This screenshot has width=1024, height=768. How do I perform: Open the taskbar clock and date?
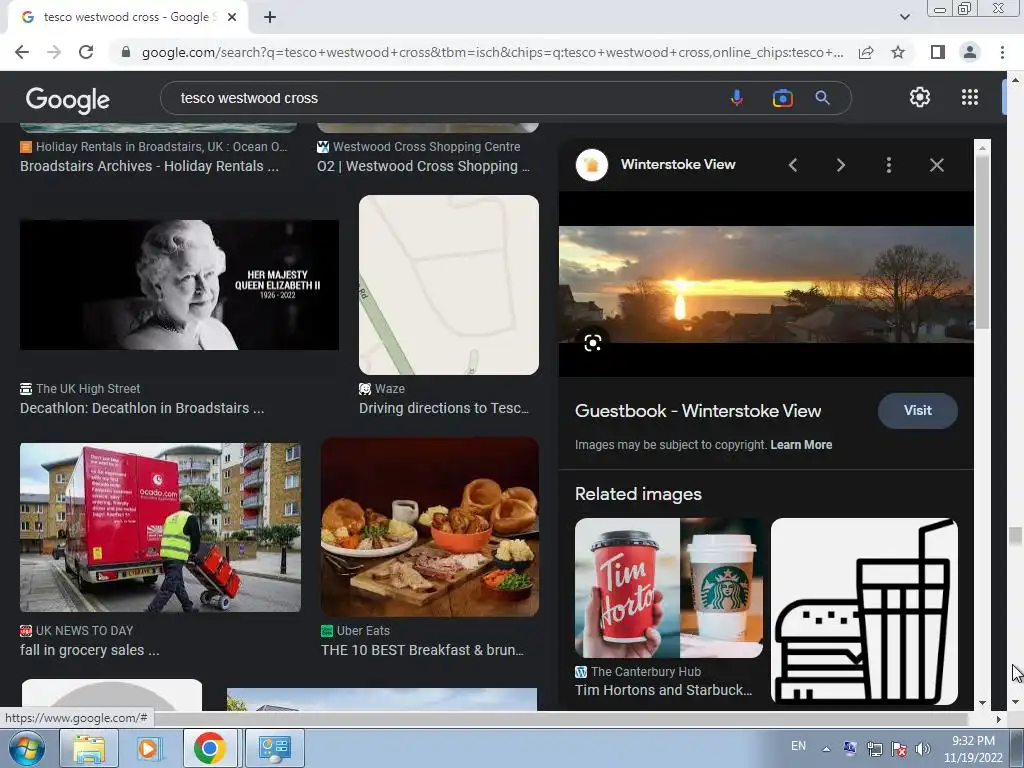973,749
